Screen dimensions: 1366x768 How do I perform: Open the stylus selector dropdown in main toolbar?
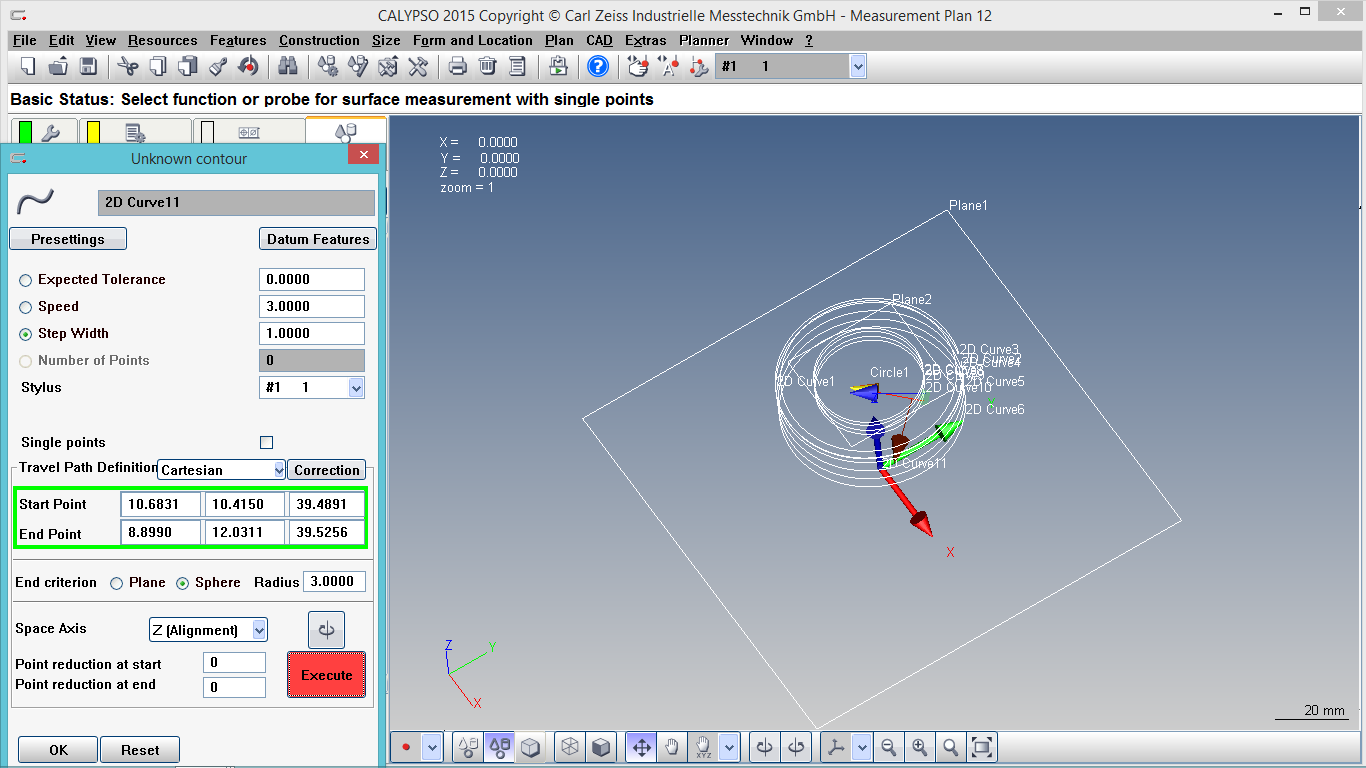pyautogui.click(x=857, y=66)
